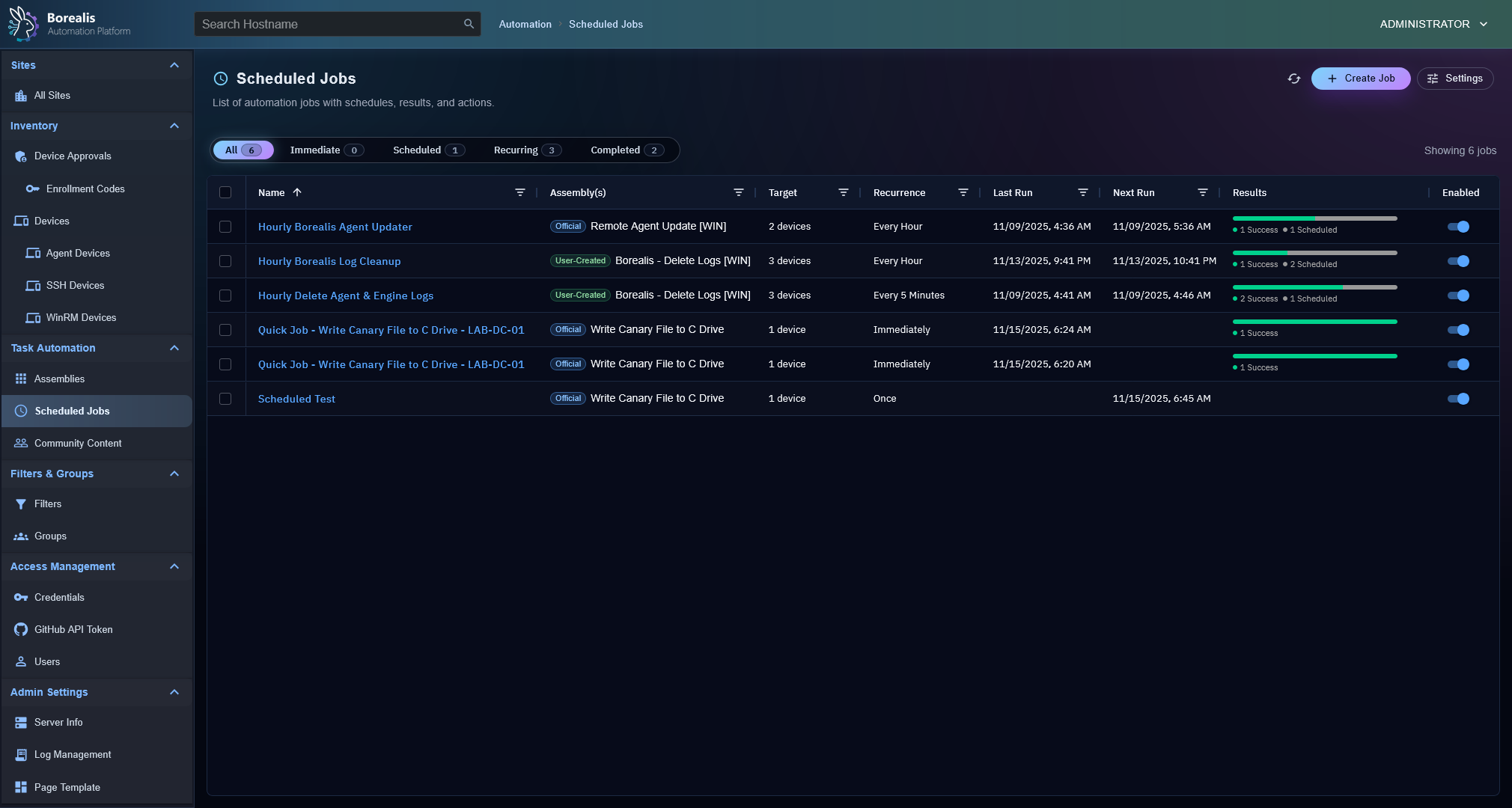Tick the select-all header checkbox
Image resolution: width=1512 pixels, height=808 pixels.
225,192
